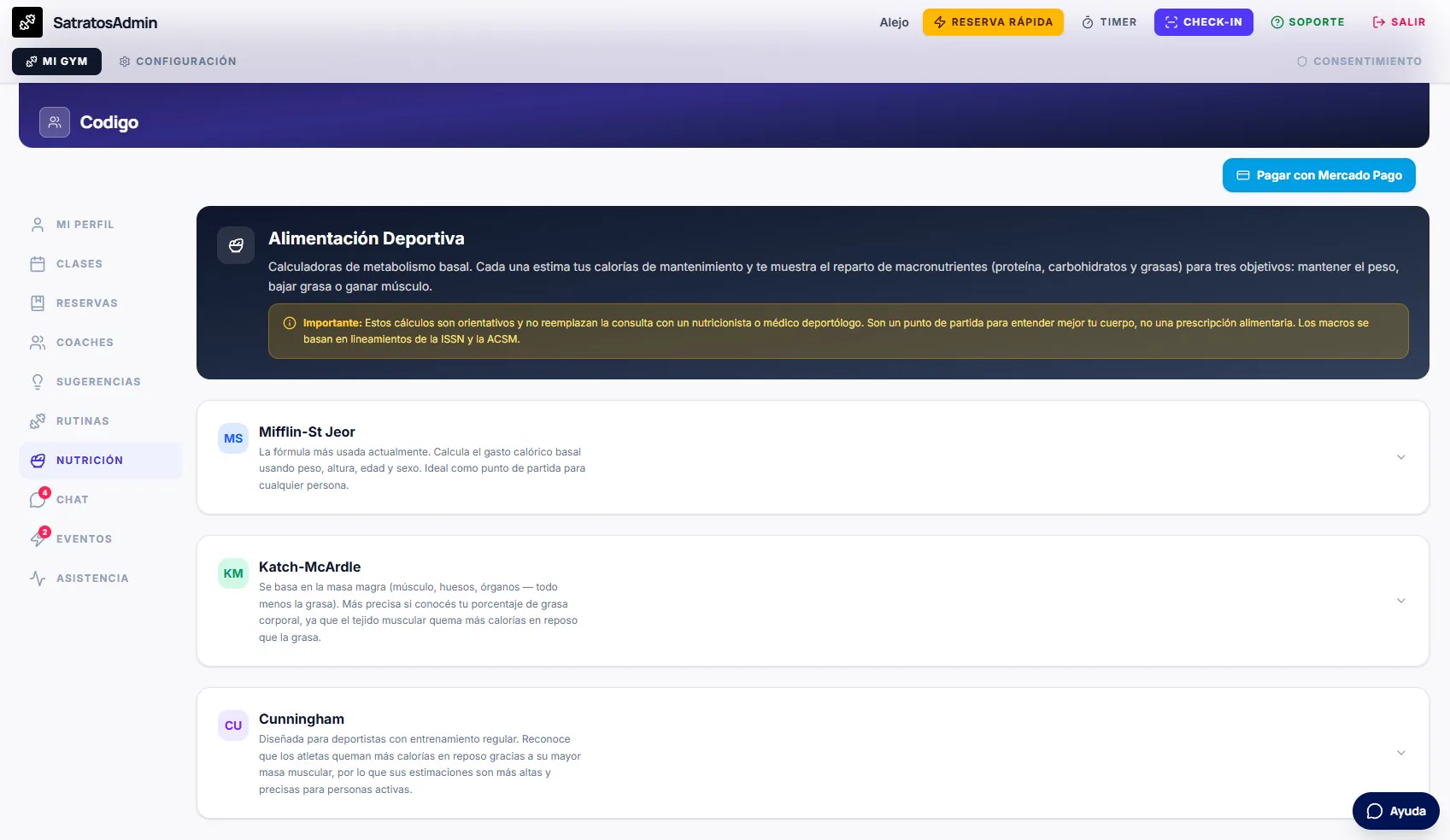The image size is (1450, 840).
Task: Expand the Mifflin-St Jeor calculator
Action: coord(1401,457)
